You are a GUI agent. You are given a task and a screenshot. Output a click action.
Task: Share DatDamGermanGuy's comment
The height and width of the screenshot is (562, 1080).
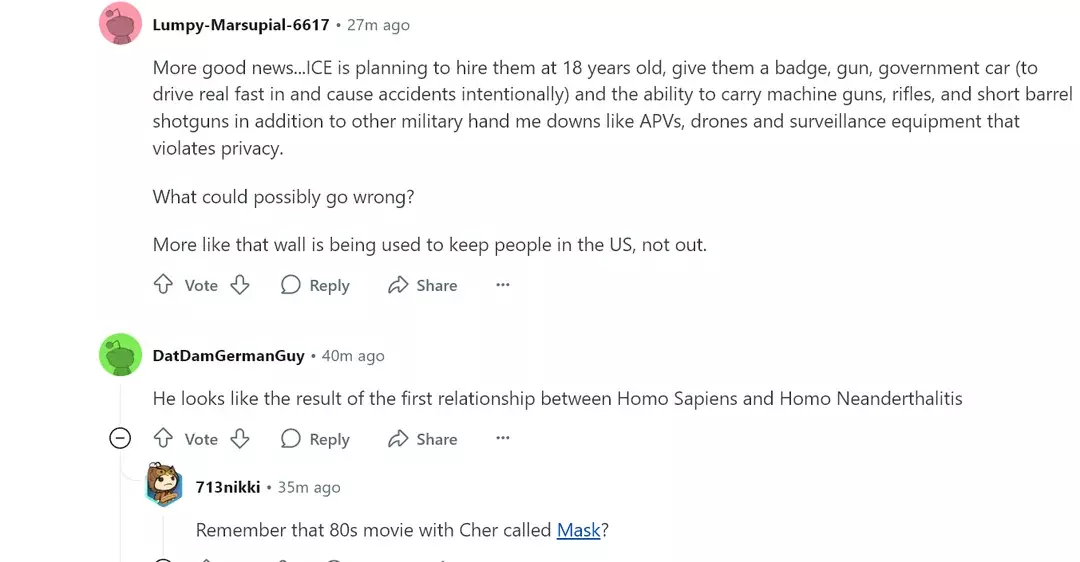pyautogui.click(x=422, y=439)
